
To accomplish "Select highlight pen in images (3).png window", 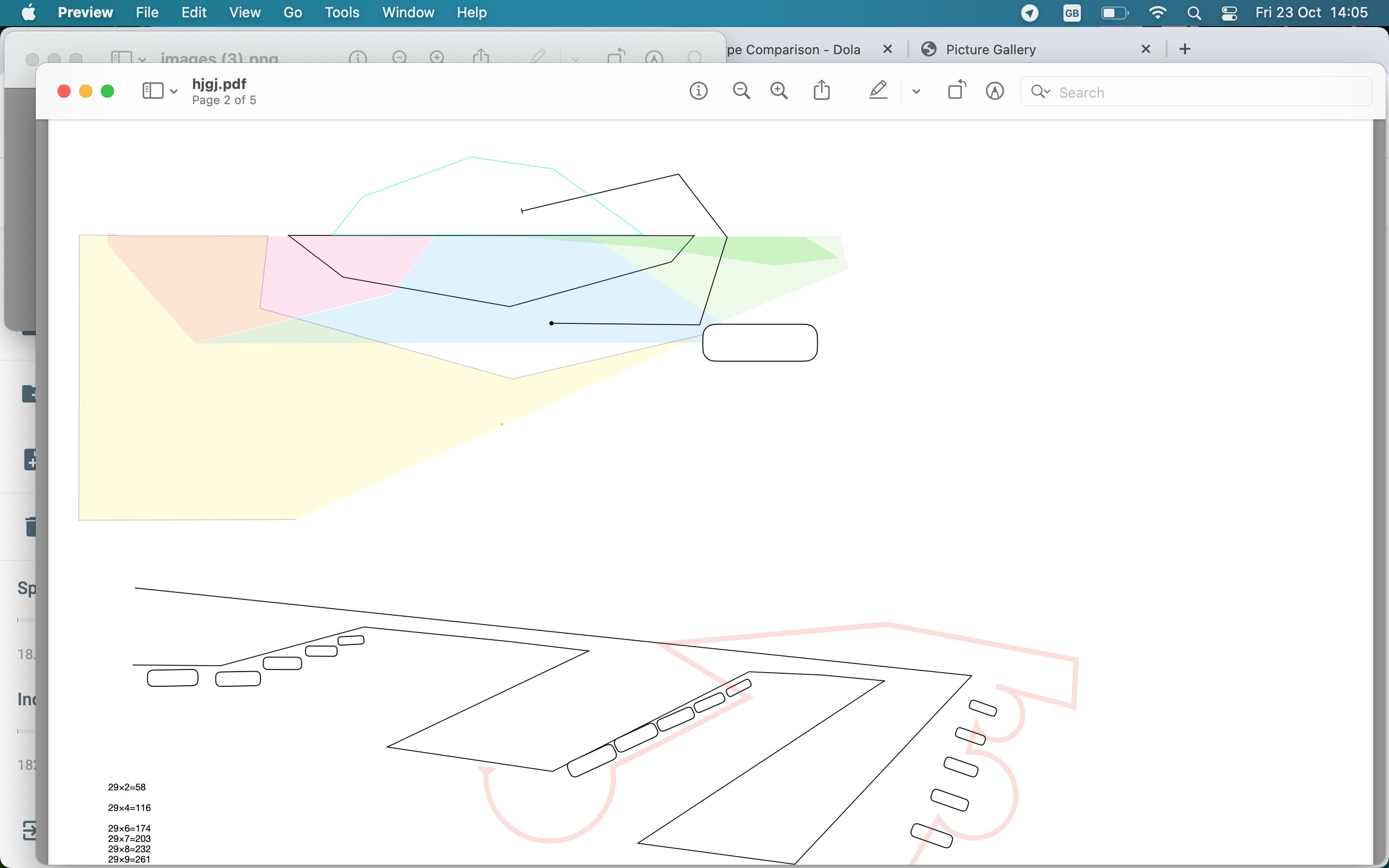I will coord(538,56).
